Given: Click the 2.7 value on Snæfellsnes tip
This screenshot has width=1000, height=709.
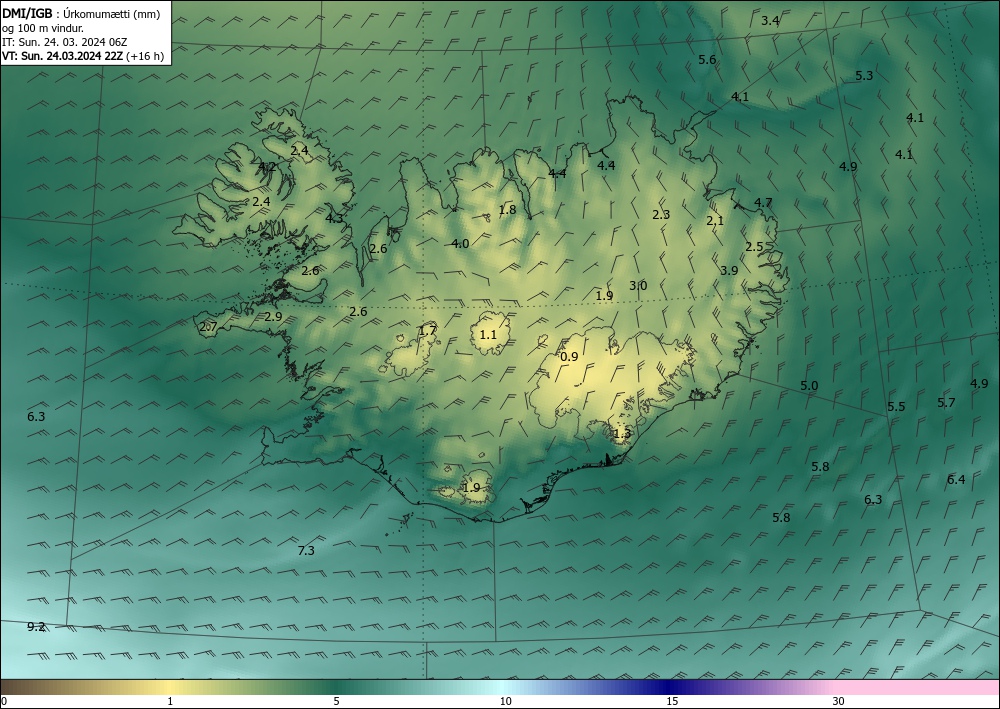Looking at the screenshot, I should [x=209, y=326].
